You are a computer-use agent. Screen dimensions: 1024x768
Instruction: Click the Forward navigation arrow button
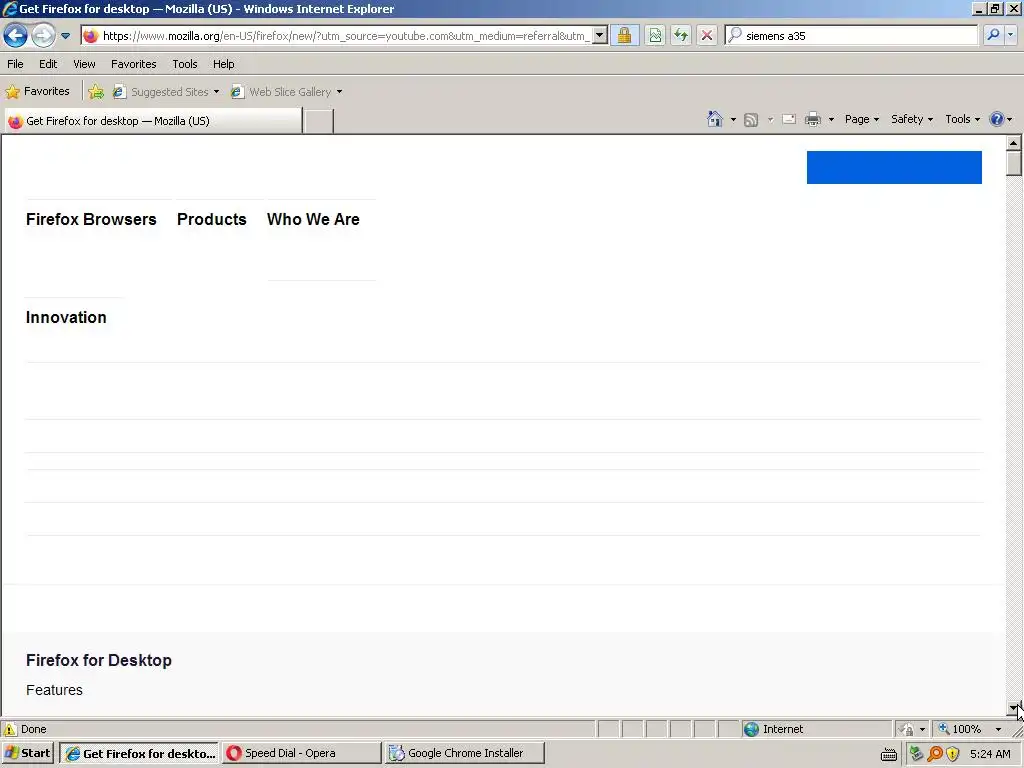pos(43,35)
